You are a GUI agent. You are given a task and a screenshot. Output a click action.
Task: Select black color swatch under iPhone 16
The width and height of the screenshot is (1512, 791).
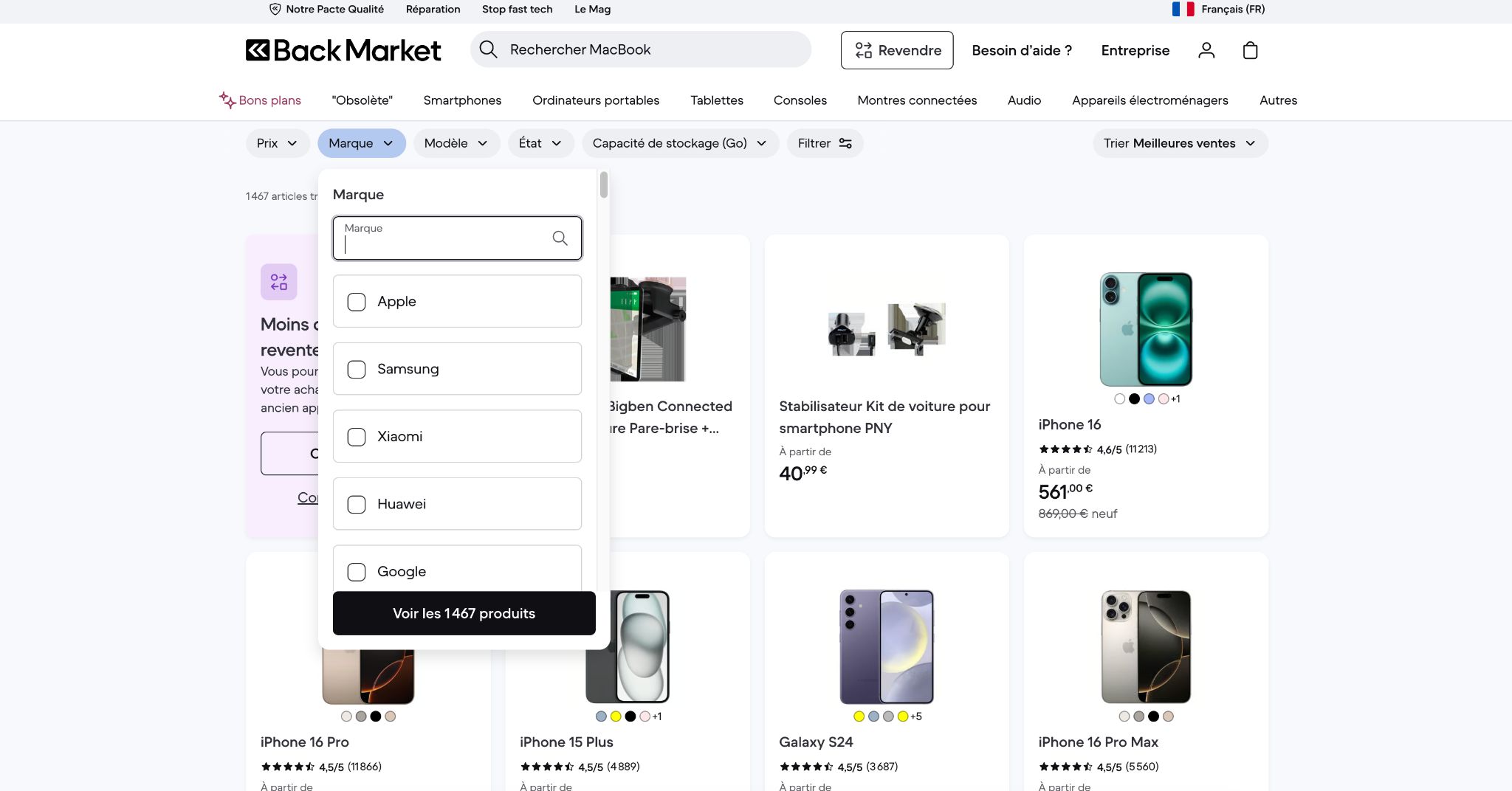1134,399
